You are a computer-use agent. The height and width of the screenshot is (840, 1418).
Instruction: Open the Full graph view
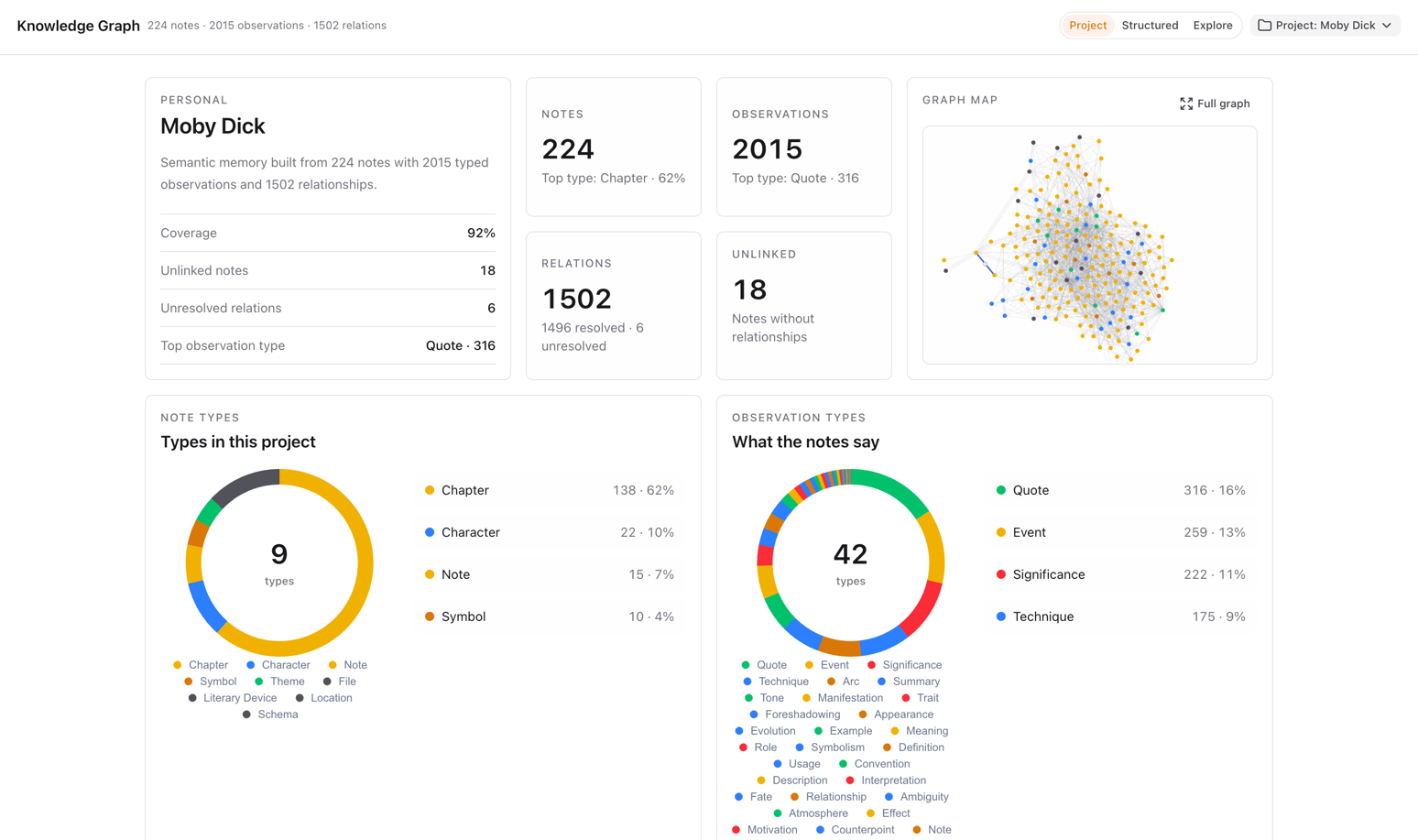point(1215,104)
